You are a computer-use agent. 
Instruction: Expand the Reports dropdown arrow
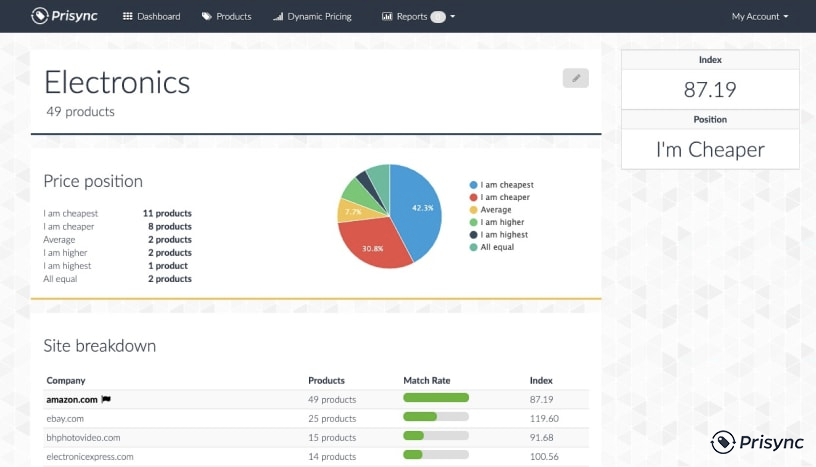tap(452, 17)
